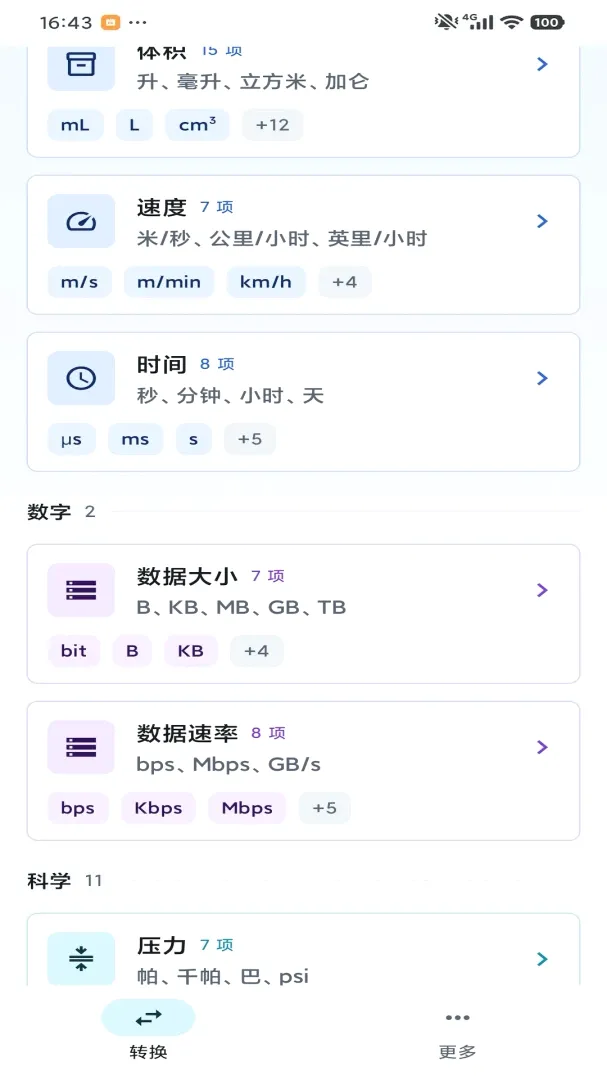
Task: Select the KB unit chip
Action: coord(191,651)
